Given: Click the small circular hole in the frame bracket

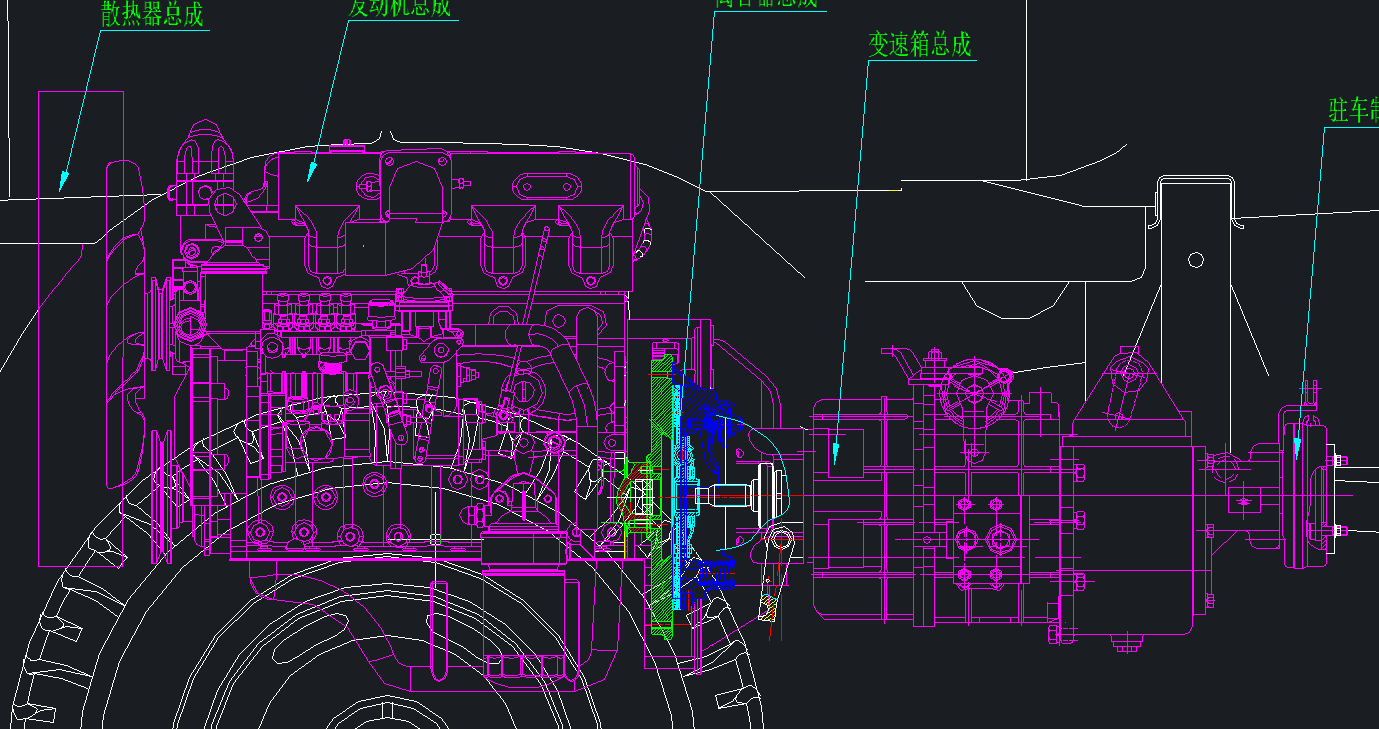Looking at the screenshot, I should [x=1196, y=260].
